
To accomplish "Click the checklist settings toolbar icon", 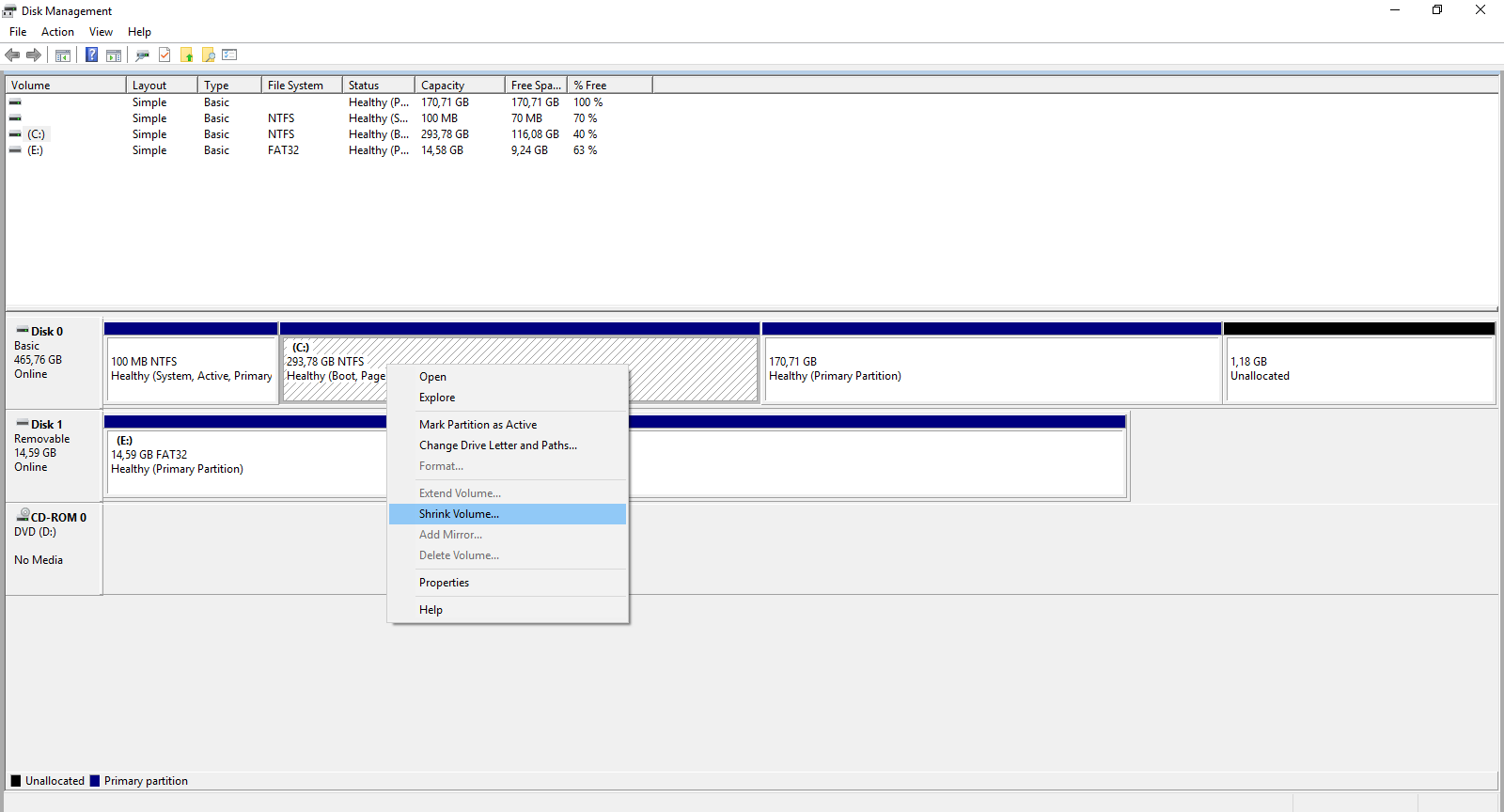I will click(x=230, y=55).
